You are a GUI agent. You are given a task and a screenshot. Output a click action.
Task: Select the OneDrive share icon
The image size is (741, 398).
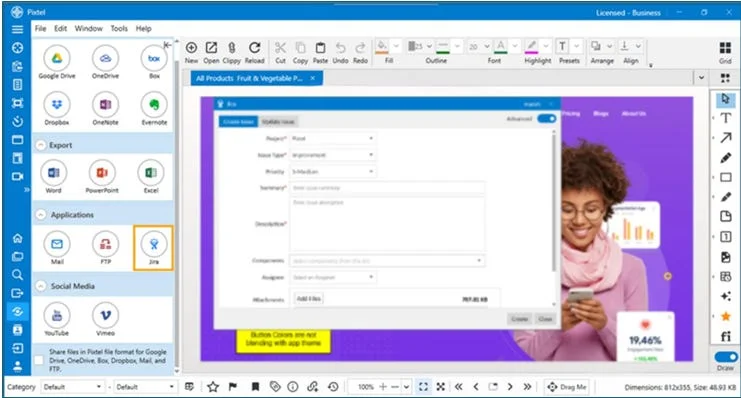click(x=105, y=59)
